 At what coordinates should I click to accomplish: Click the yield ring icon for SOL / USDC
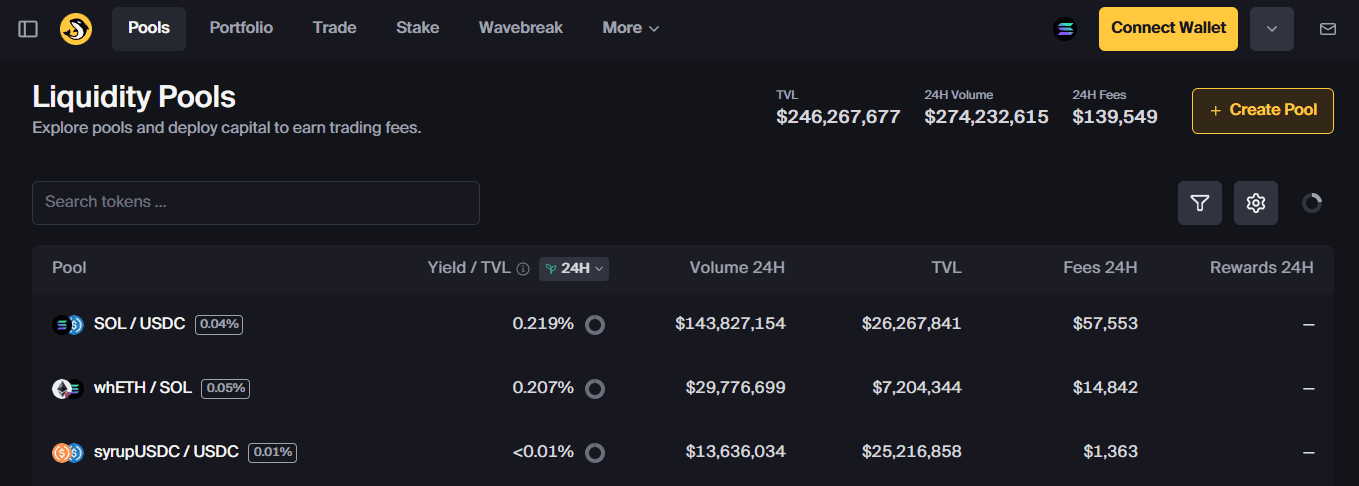[595, 325]
